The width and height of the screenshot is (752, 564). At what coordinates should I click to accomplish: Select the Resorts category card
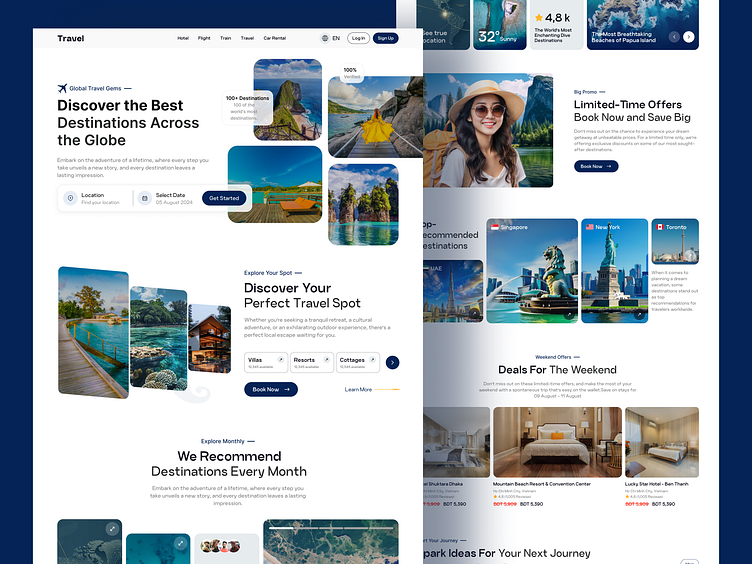tap(312, 363)
